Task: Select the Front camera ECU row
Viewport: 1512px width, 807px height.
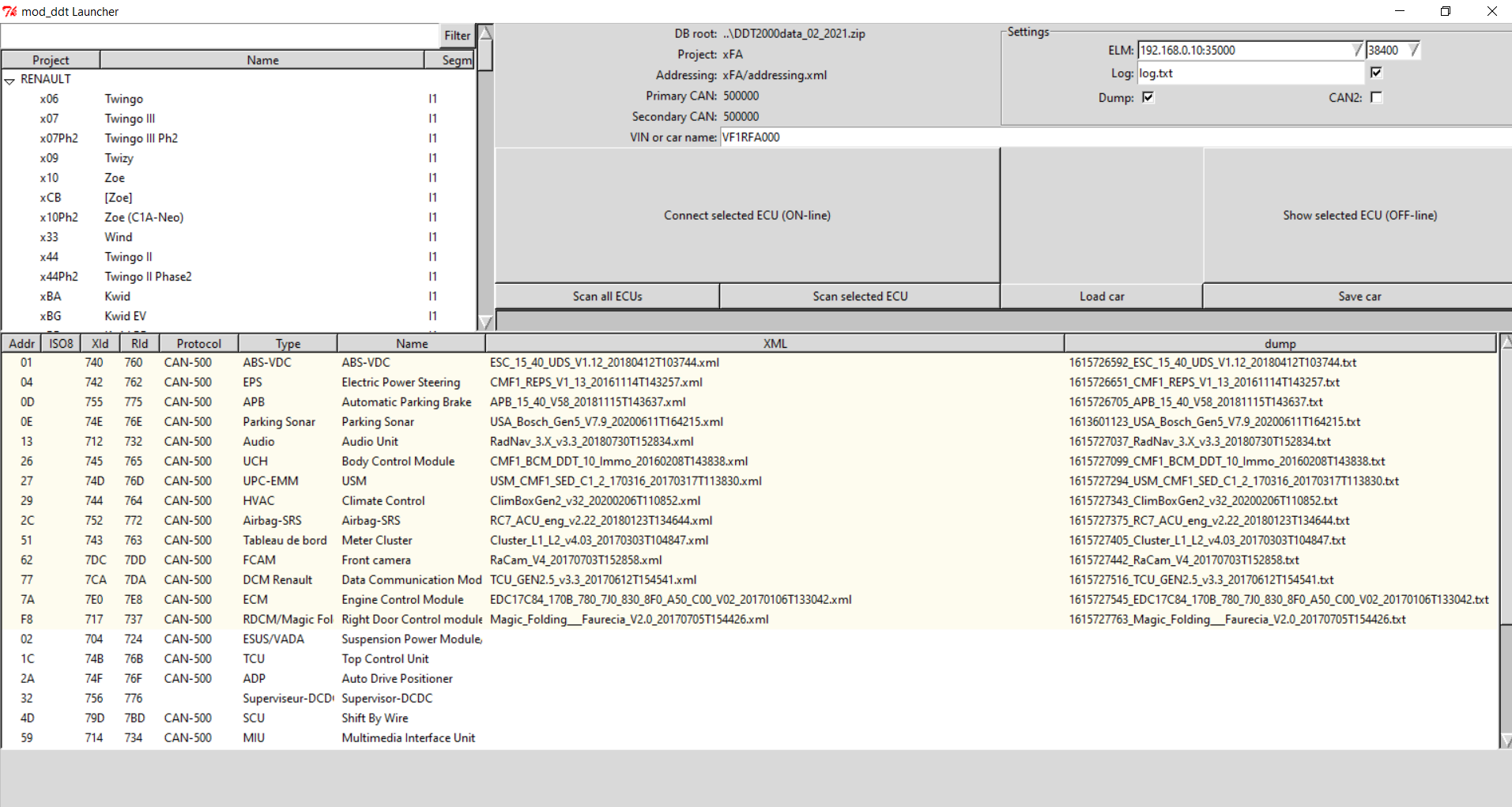Action: (749, 560)
